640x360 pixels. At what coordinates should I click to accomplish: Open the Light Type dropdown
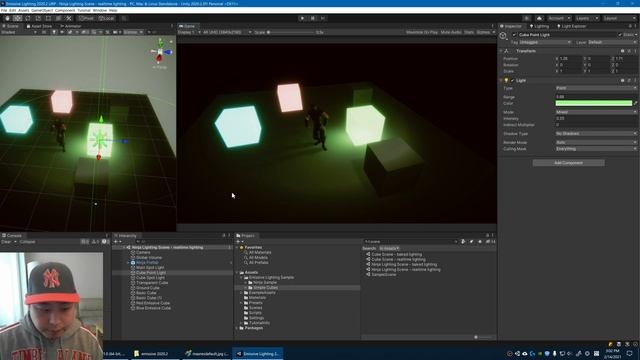pyautogui.click(x=596, y=88)
